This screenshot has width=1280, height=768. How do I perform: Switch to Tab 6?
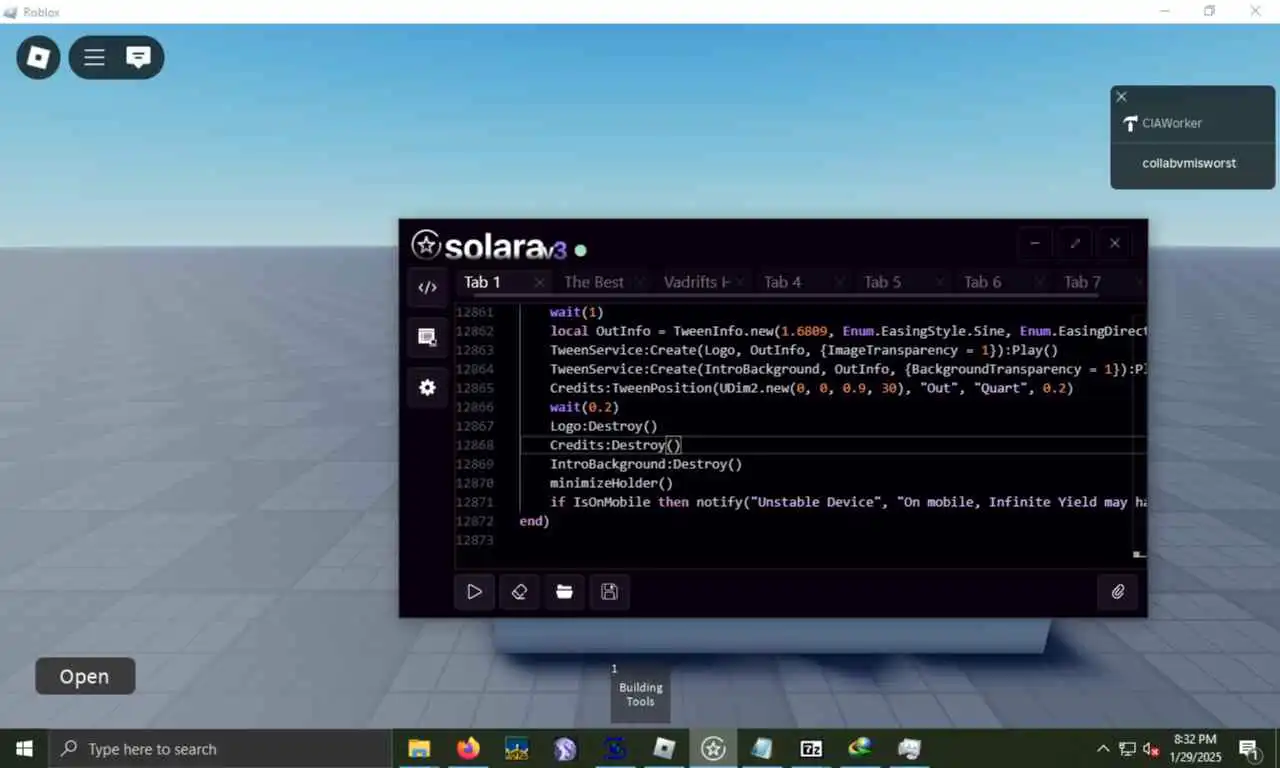(983, 283)
